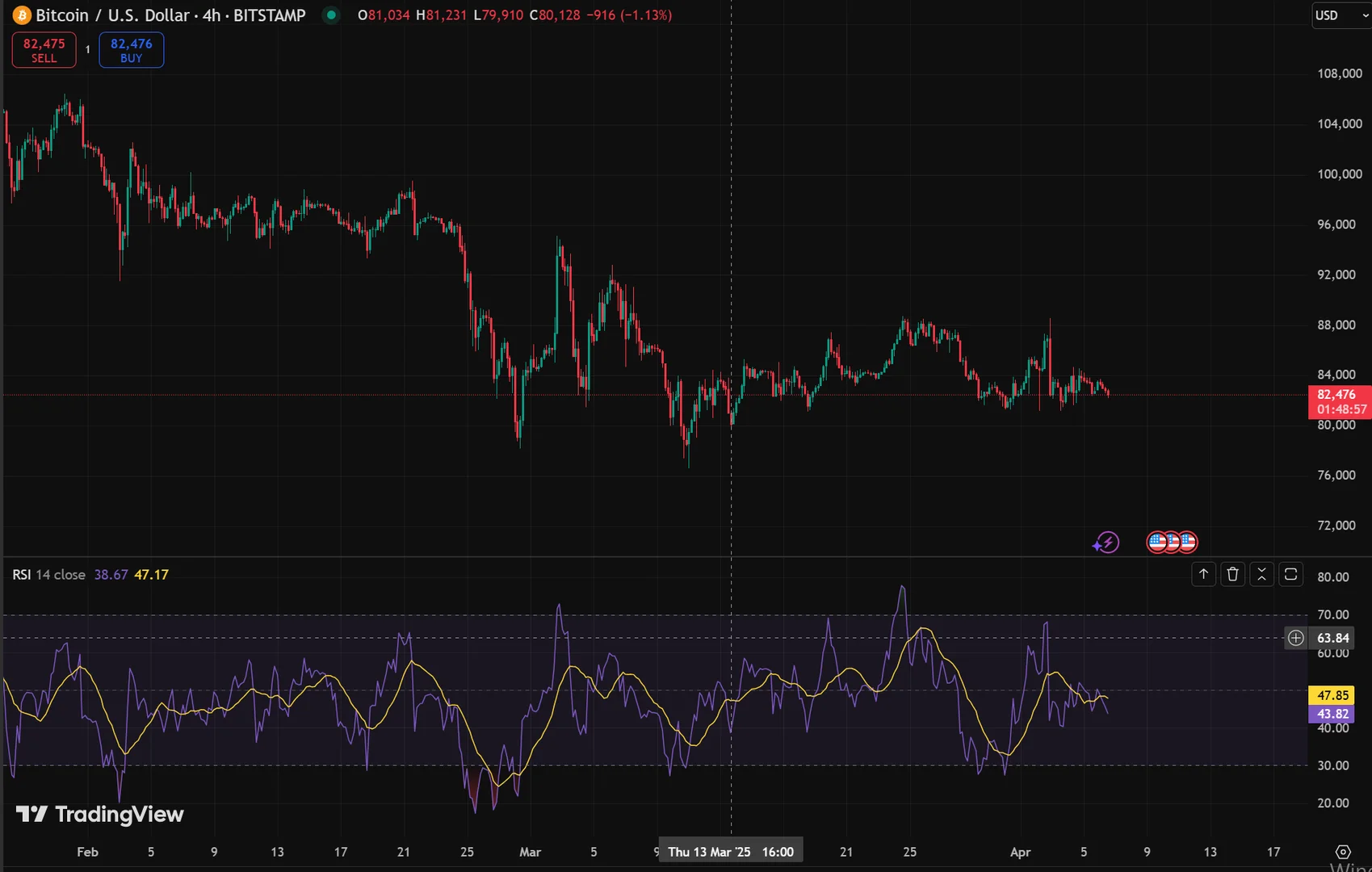Viewport: 1372px width, 872px height.
Task: Collapse the RSI indicator pane
Action: click(1261, 574)
